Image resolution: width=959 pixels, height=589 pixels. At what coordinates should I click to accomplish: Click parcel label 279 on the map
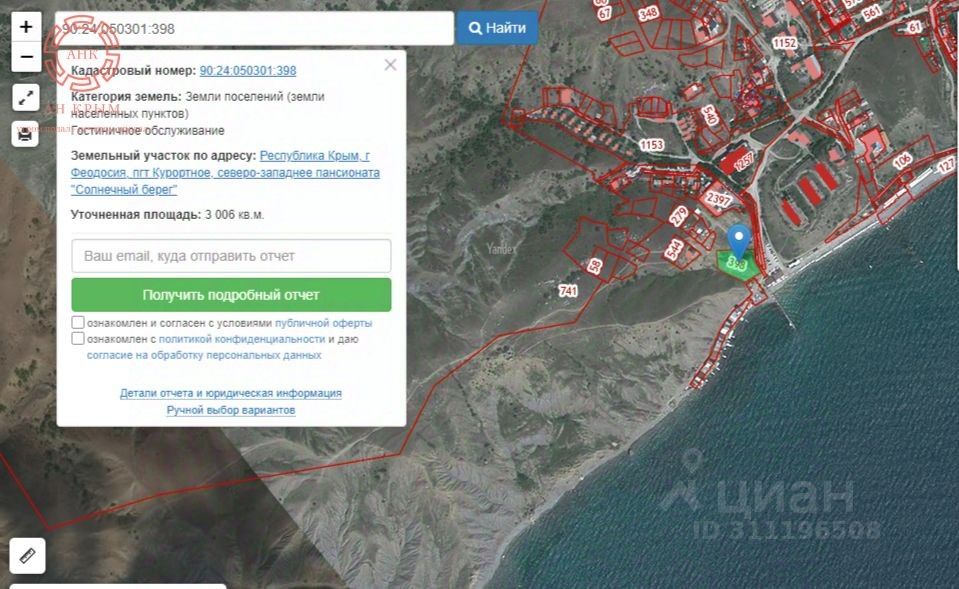pos(678,216)
